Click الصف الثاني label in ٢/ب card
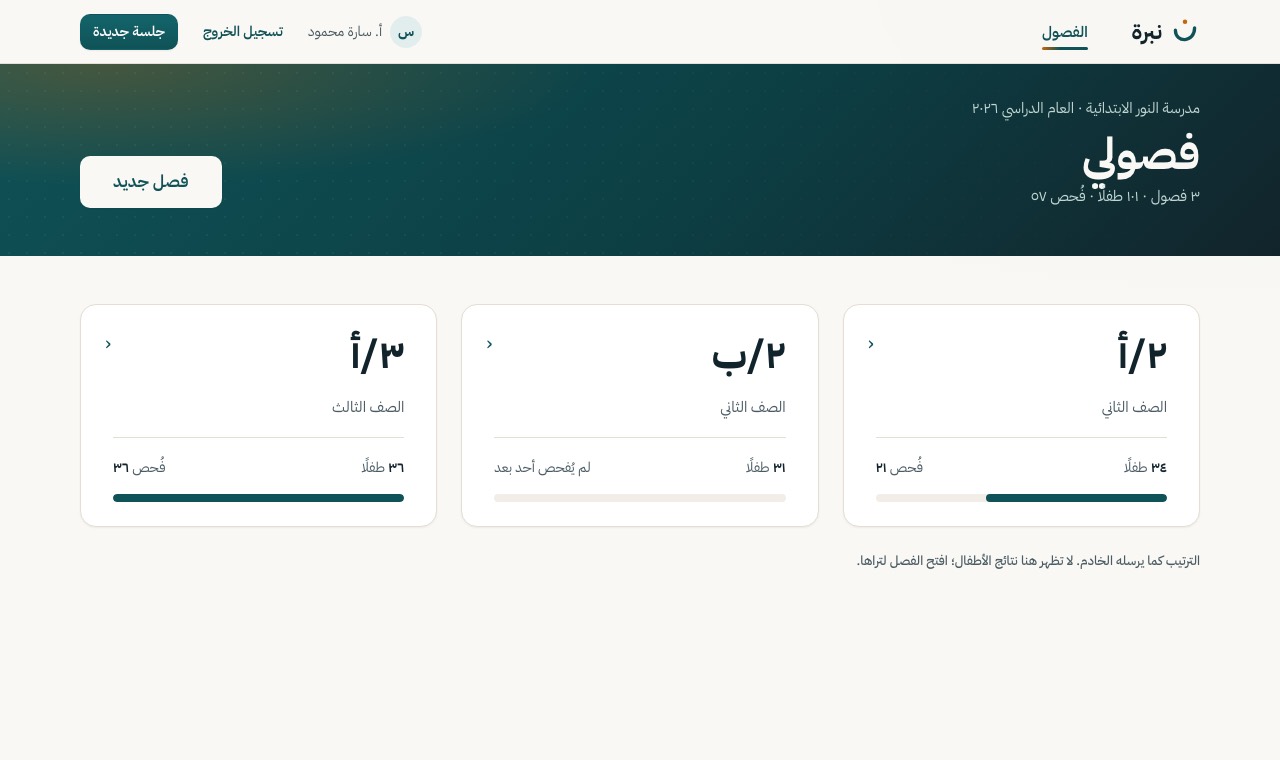The image size is (1280, 760). [753, 407]
